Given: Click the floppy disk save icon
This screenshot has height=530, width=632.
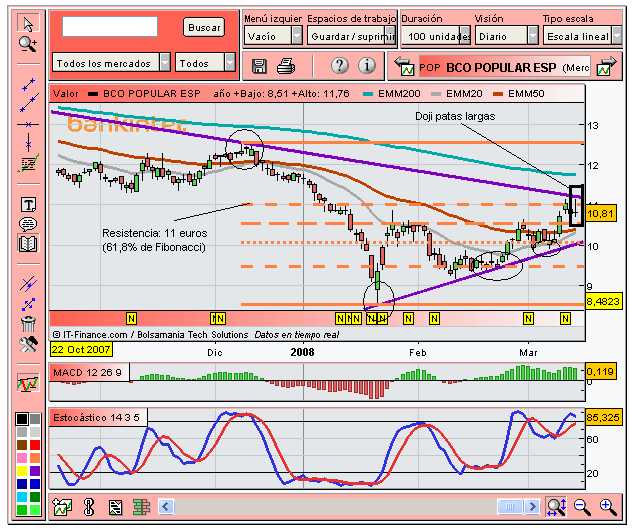Looking at the screenshot, I should 259,66.
